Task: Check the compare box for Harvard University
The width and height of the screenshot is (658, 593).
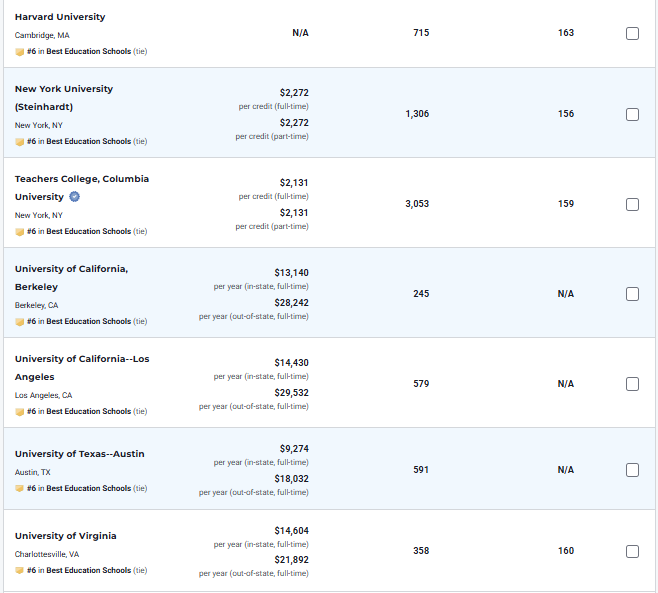Action: tap(632, 33)
